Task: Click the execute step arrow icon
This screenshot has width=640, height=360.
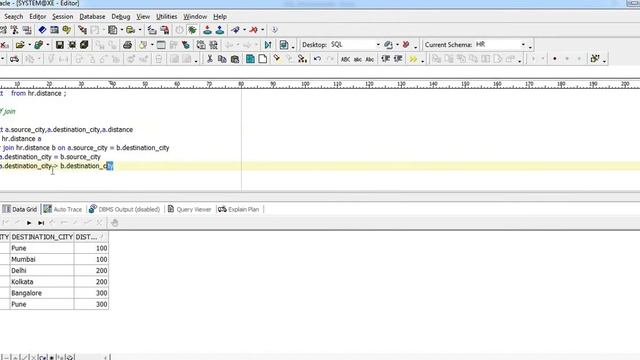Action: pyautogui.click(x=268, y=45)
